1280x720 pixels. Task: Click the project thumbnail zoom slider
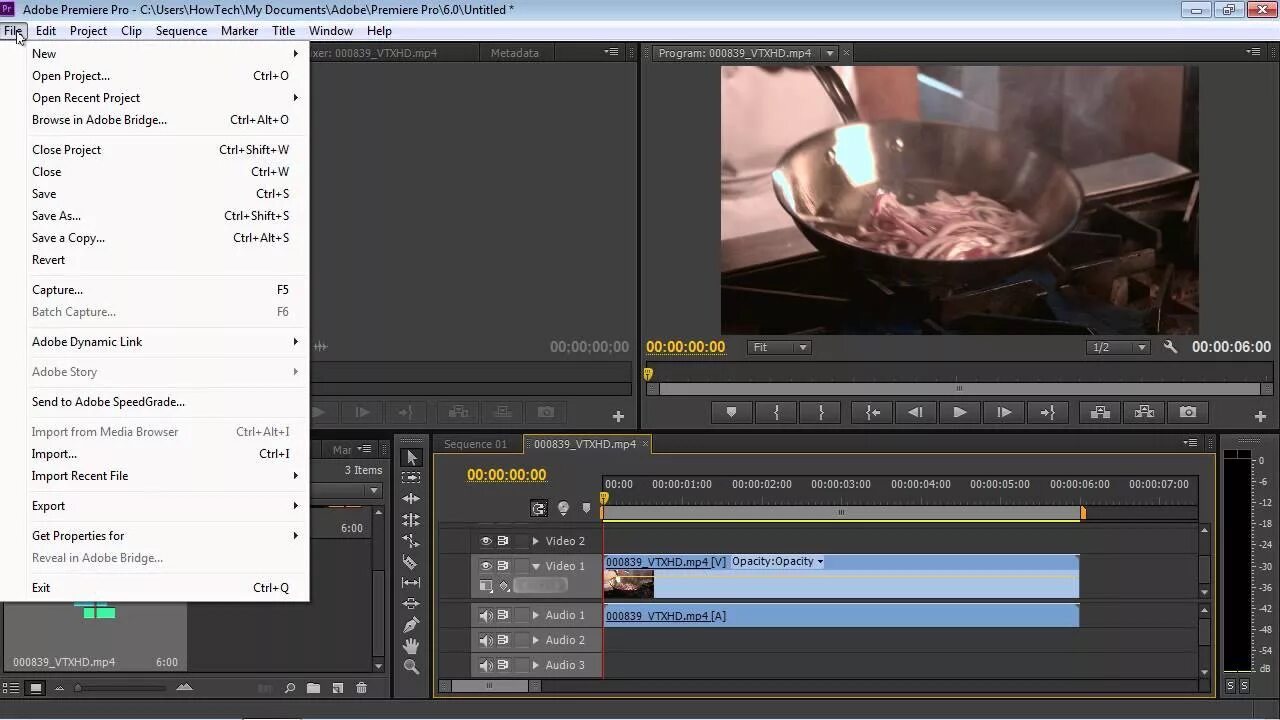click(78, 688)
